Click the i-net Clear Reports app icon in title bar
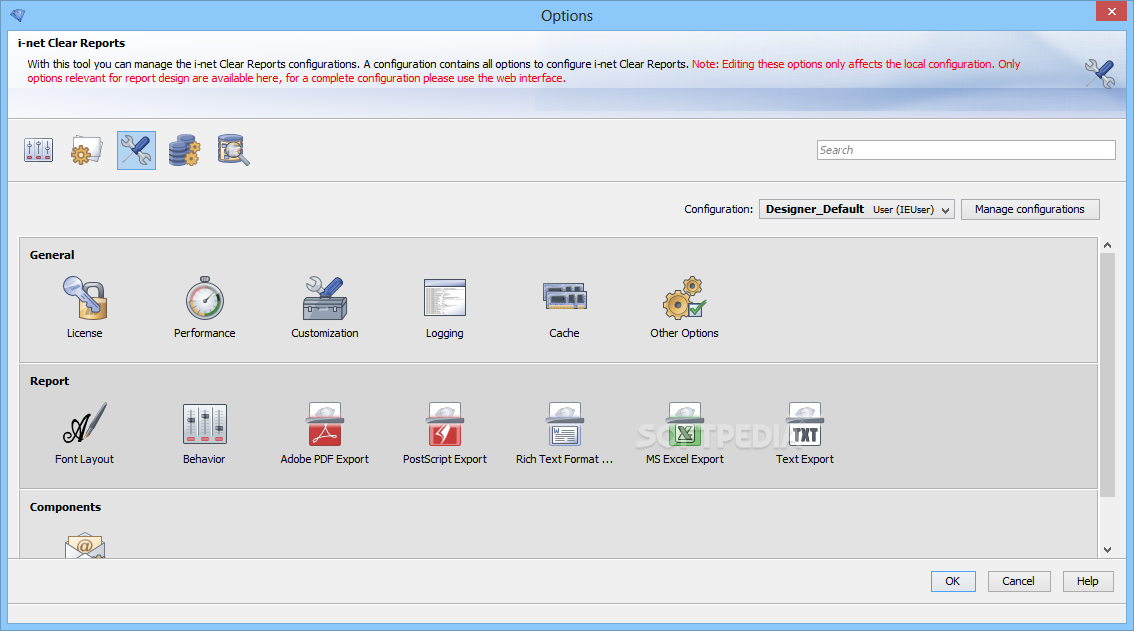The image size is (1134, 631). point(18,15)
